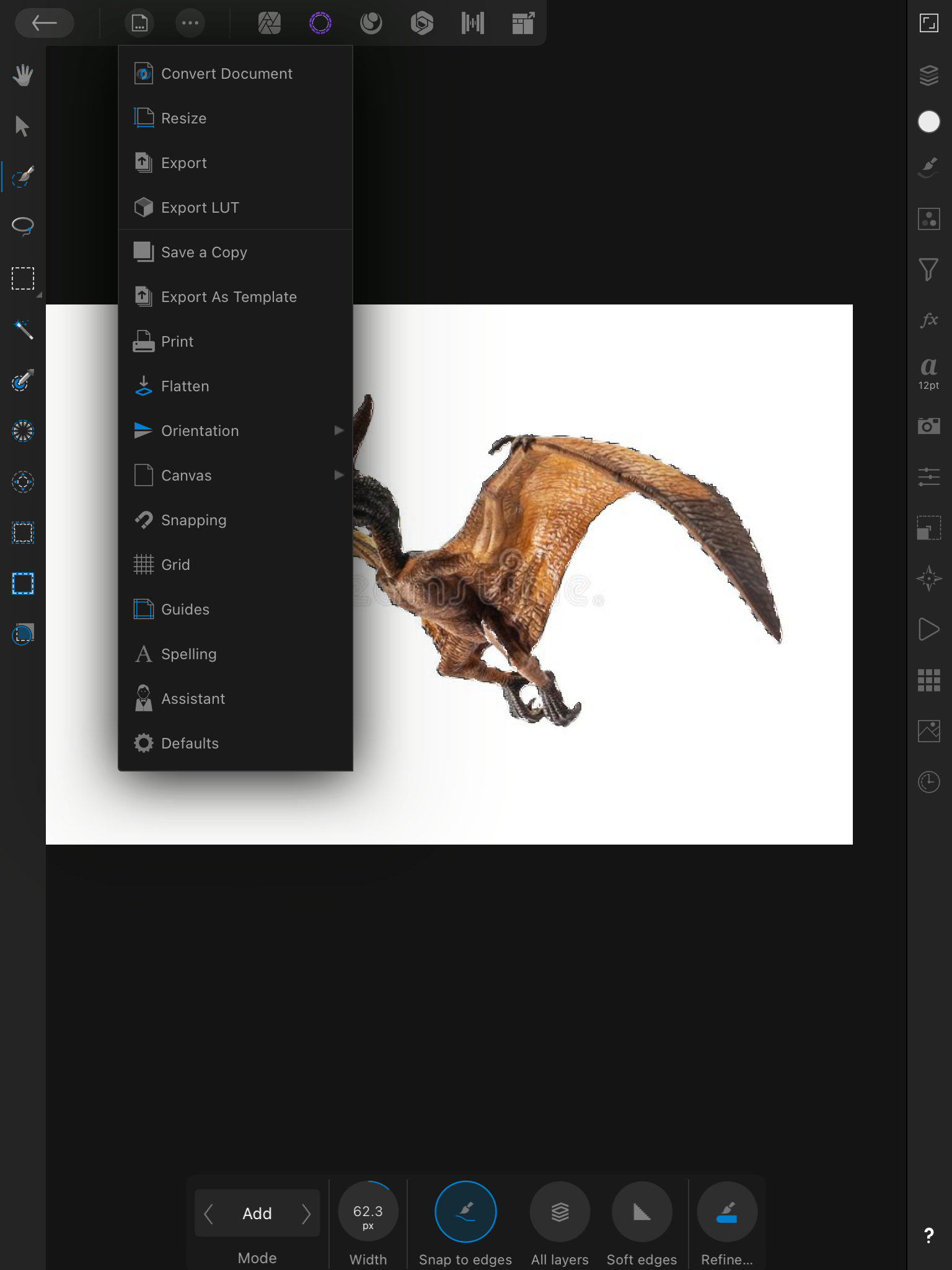Open Spelling options
This screenshot has height=1270, width=952.
click(236, 654)
